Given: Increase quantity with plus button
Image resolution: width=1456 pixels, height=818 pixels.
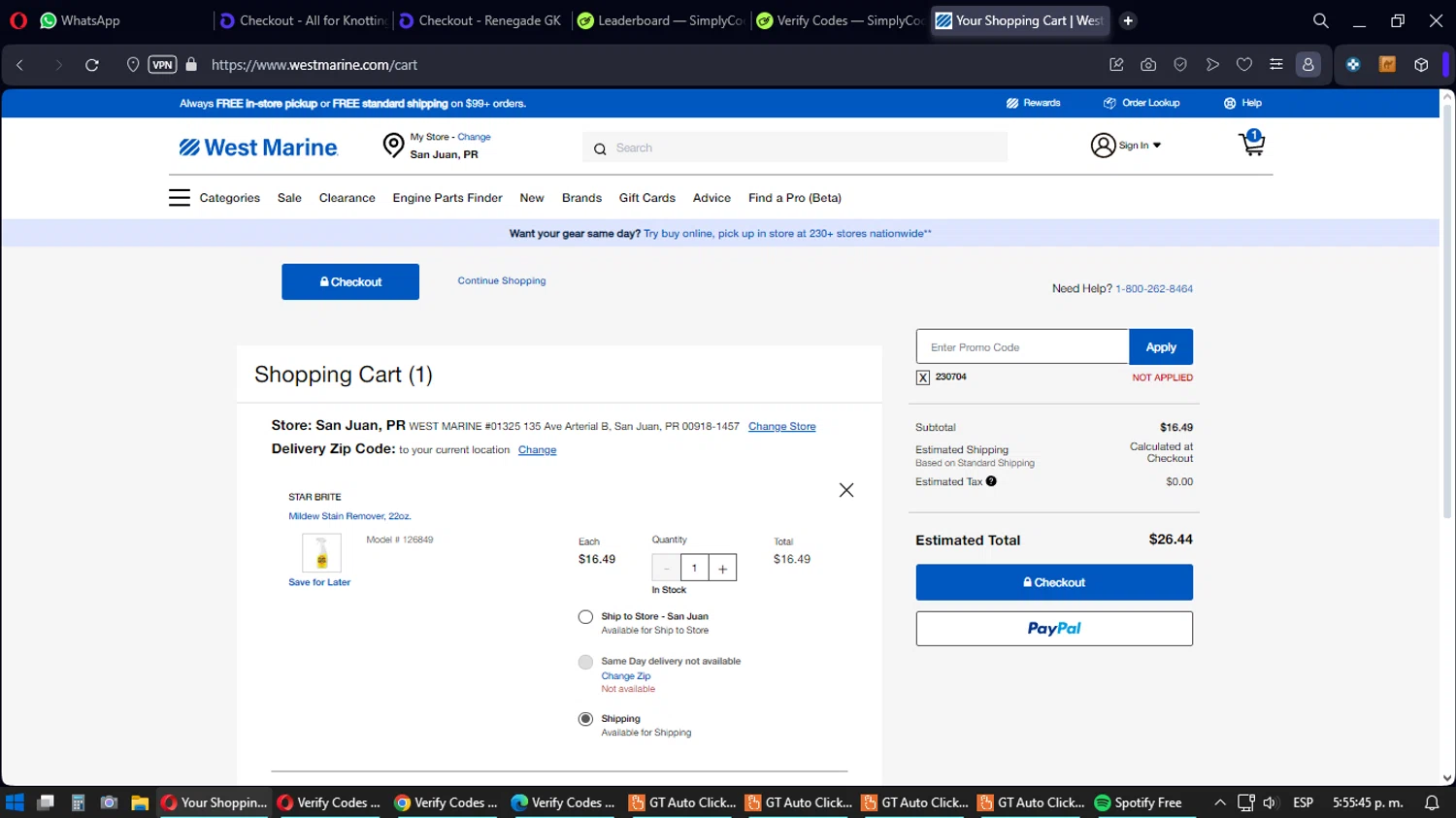Looking at the screenshot, I should [722, 569].
